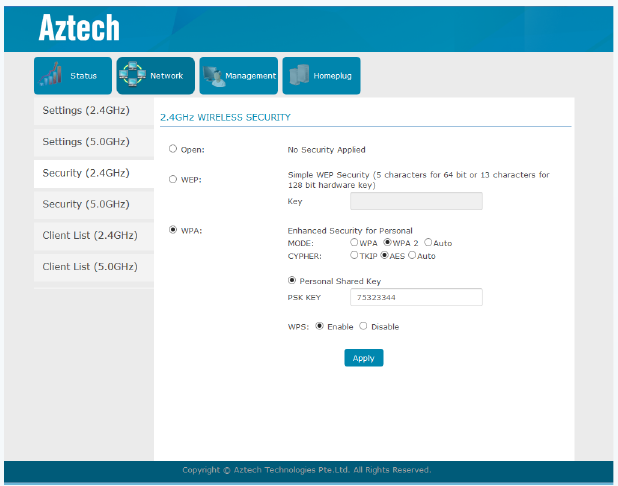Open Management tab label
The image size is (618, 486).
[251, 76]
